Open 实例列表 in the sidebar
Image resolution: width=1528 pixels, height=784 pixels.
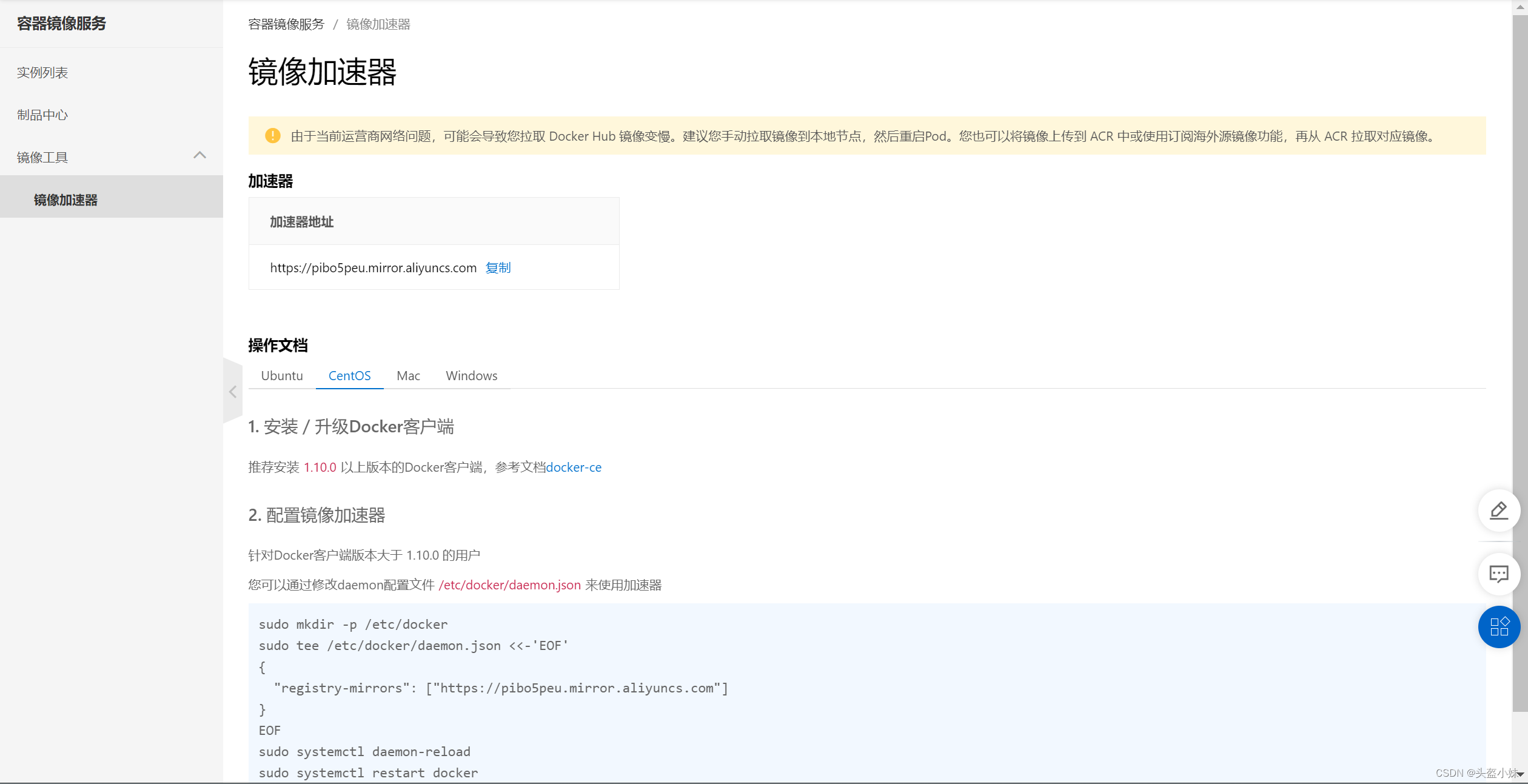click(42, 73)
